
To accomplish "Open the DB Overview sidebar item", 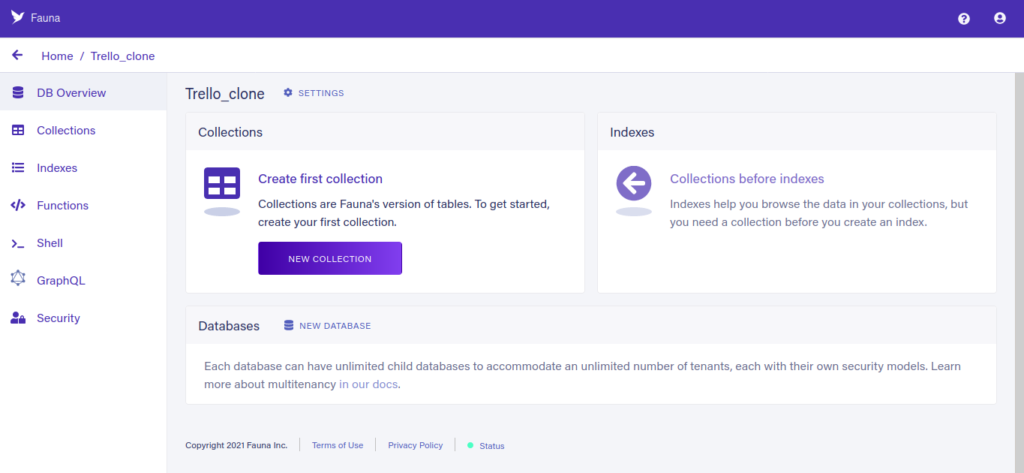I will [83, 93].
